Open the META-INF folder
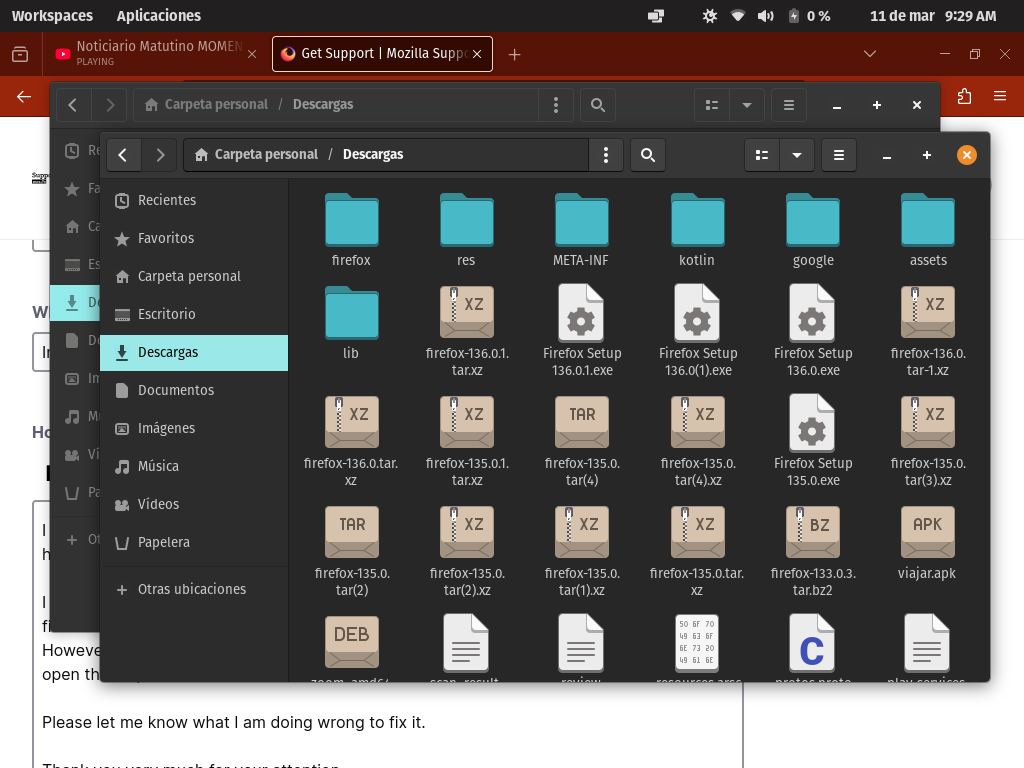 (581, 231)
